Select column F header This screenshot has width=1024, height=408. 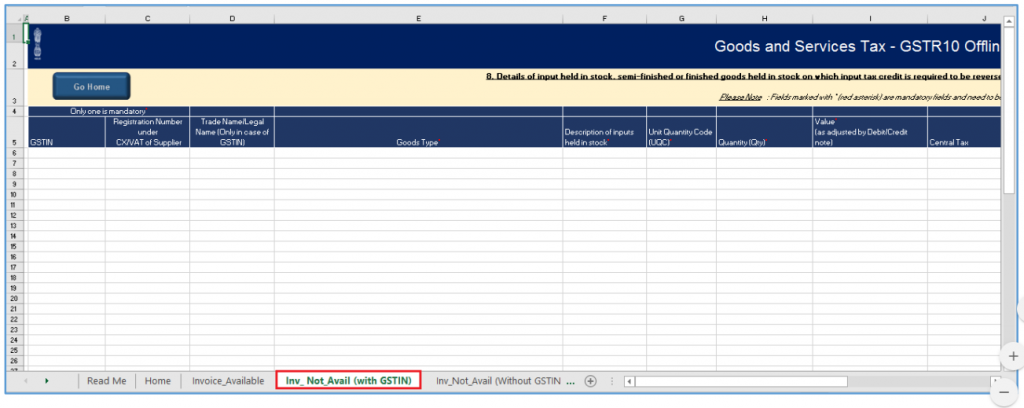(605, 19)
